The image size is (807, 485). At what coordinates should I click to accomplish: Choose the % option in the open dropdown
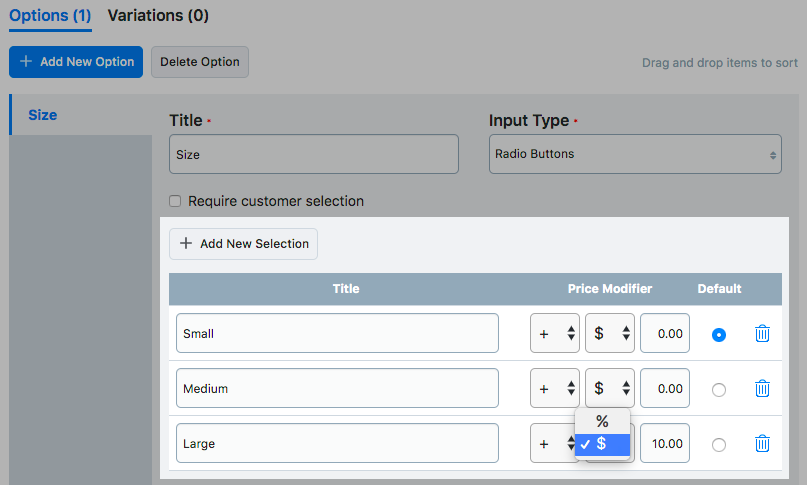(x=602, y=421)
